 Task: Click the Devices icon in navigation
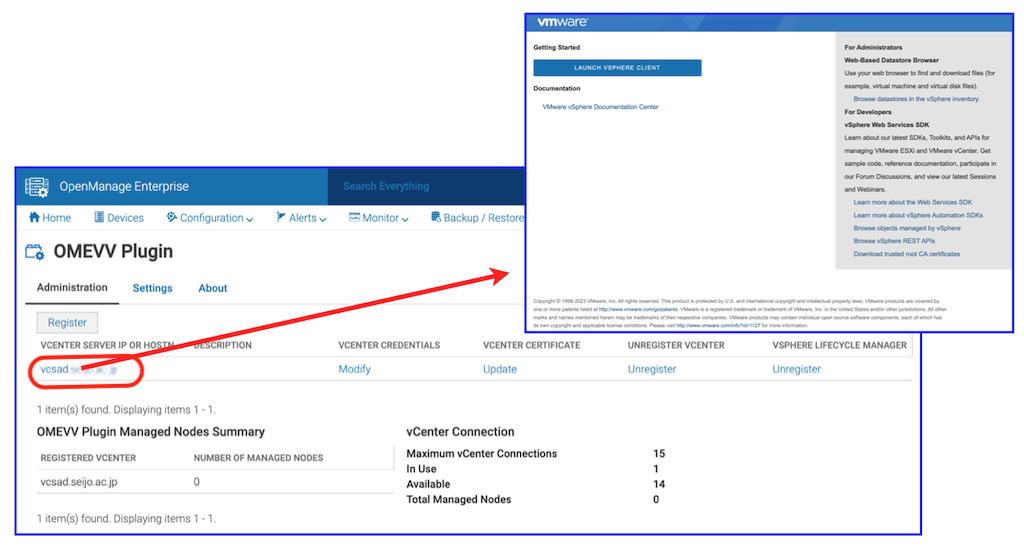click(99, 217)
